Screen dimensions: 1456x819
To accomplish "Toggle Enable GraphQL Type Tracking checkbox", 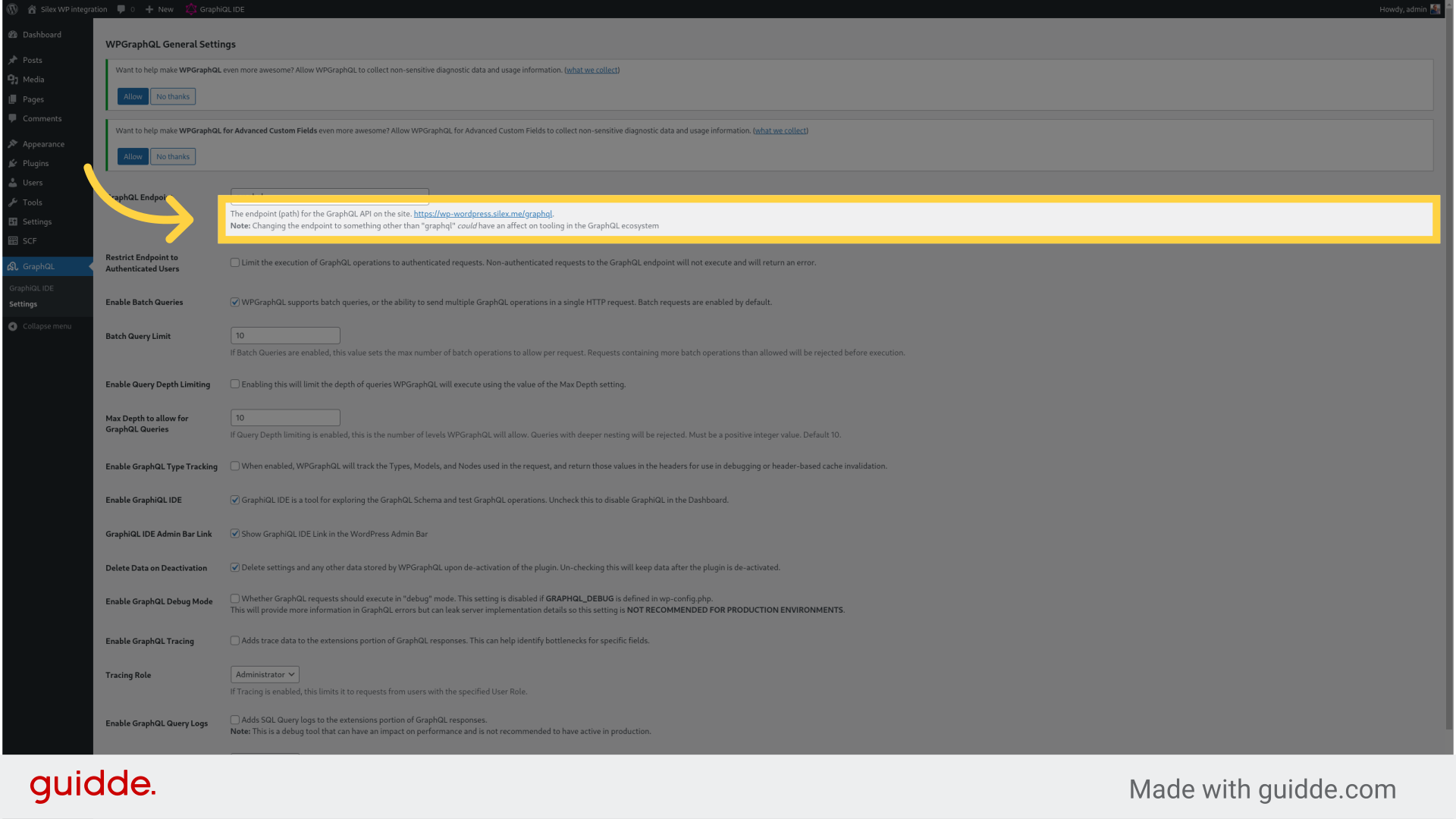I will coord(235,465).
